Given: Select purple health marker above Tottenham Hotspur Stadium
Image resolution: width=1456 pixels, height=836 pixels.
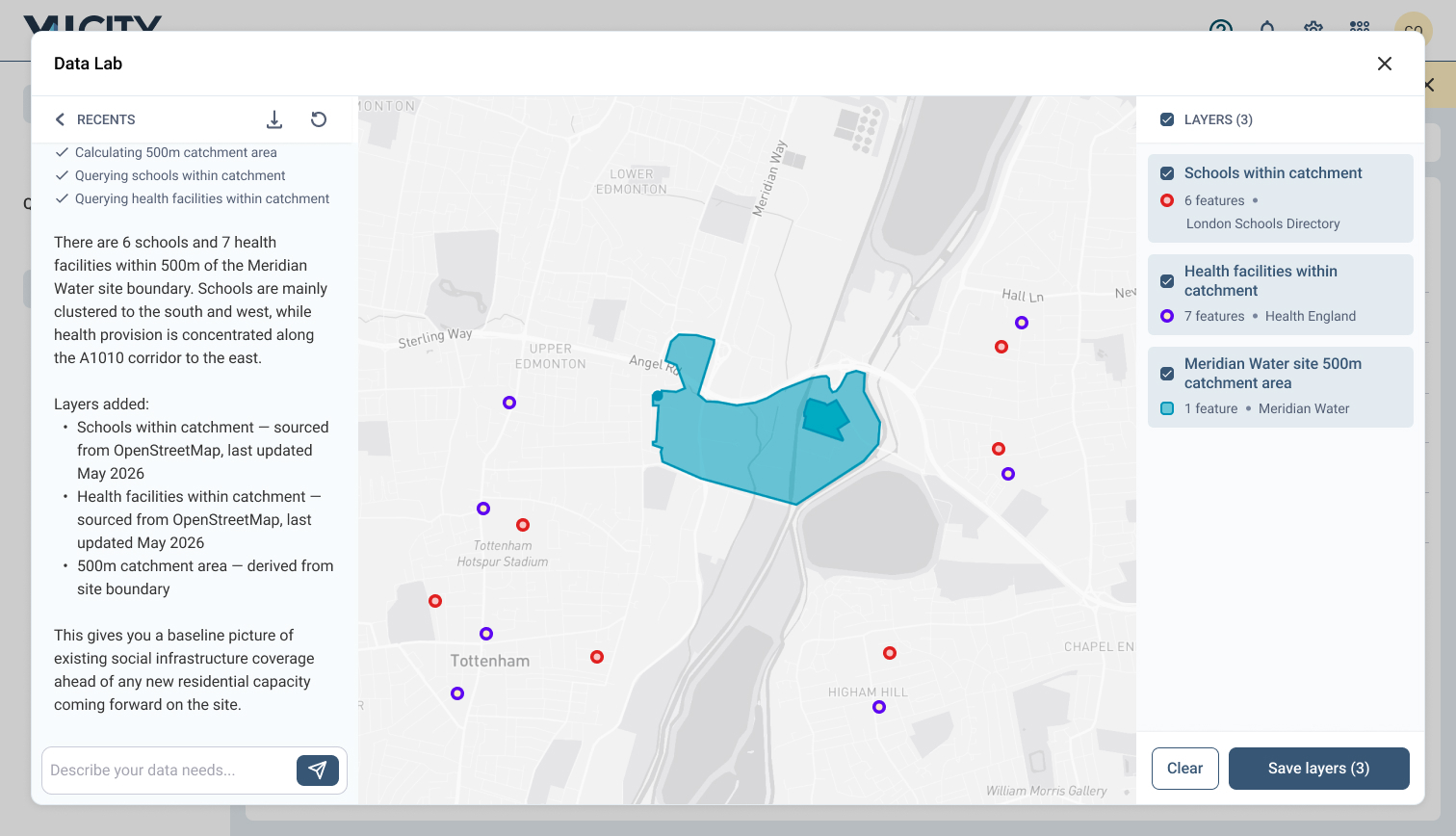Looking at the screenshot, I should pyautogui.click(x=483, y=509).
